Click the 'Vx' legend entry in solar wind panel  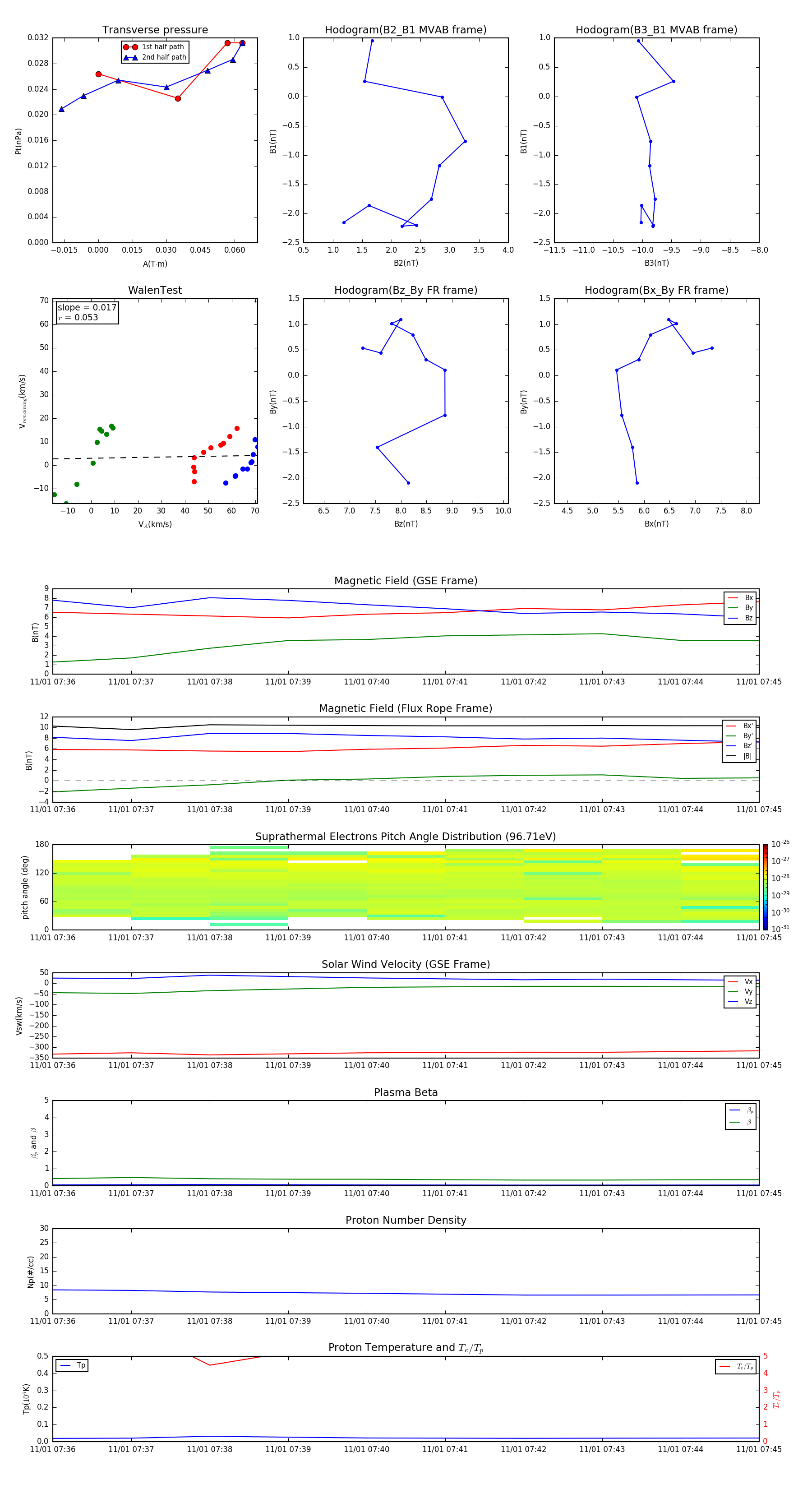point(740,981)
